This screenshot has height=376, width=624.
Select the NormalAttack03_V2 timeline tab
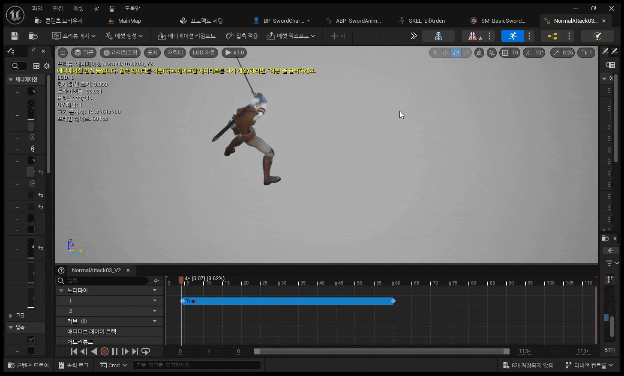(x=96, y=270)
